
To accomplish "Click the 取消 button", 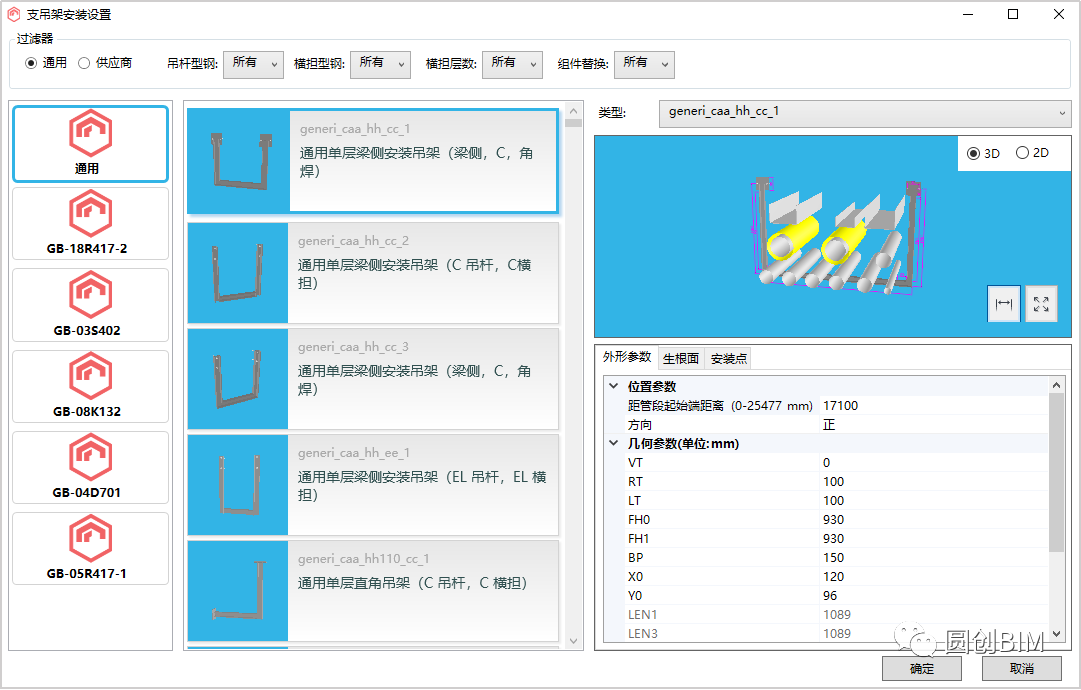I will [x=1022, y=668].
